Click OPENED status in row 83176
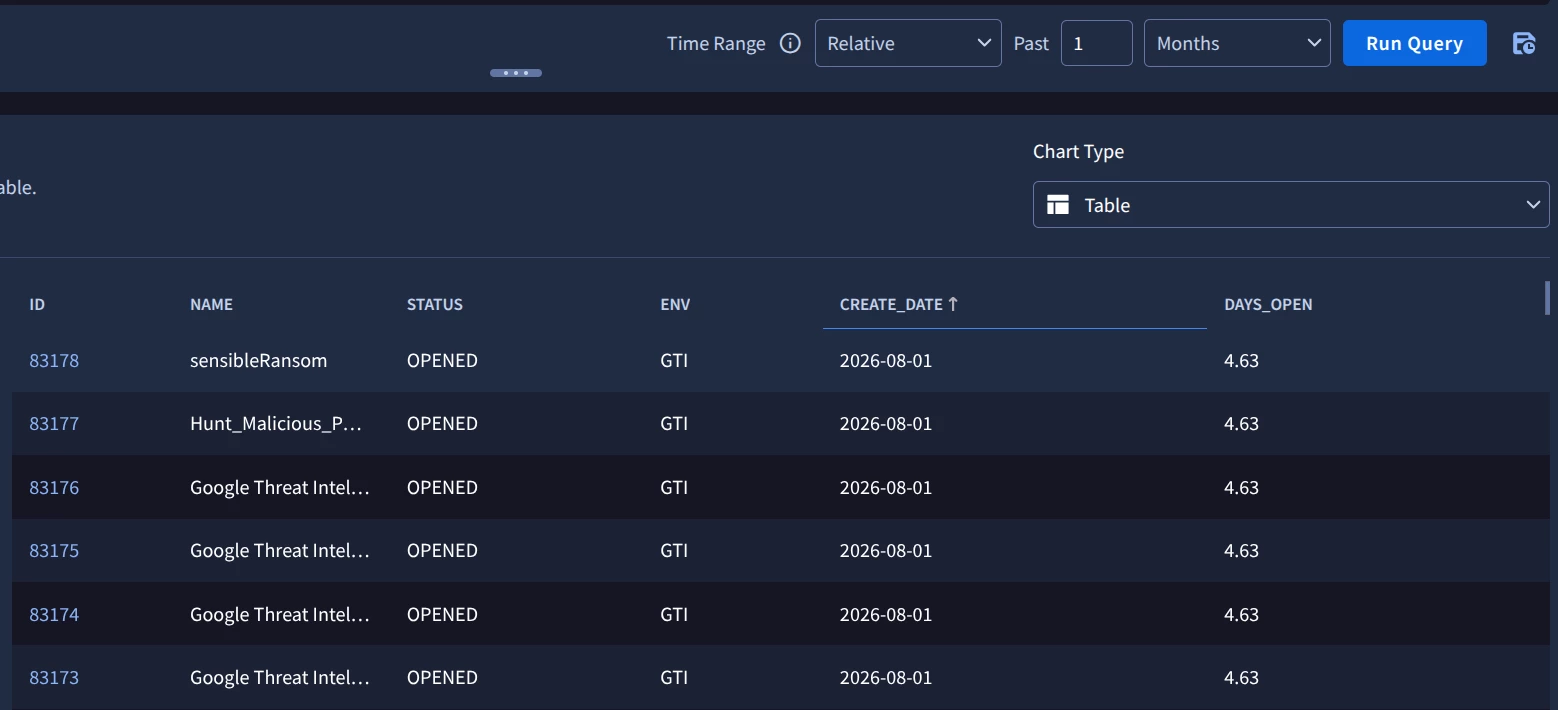The height and width of the screenshot is (710, 1558). pyautogui.click(x=442, y=487)
